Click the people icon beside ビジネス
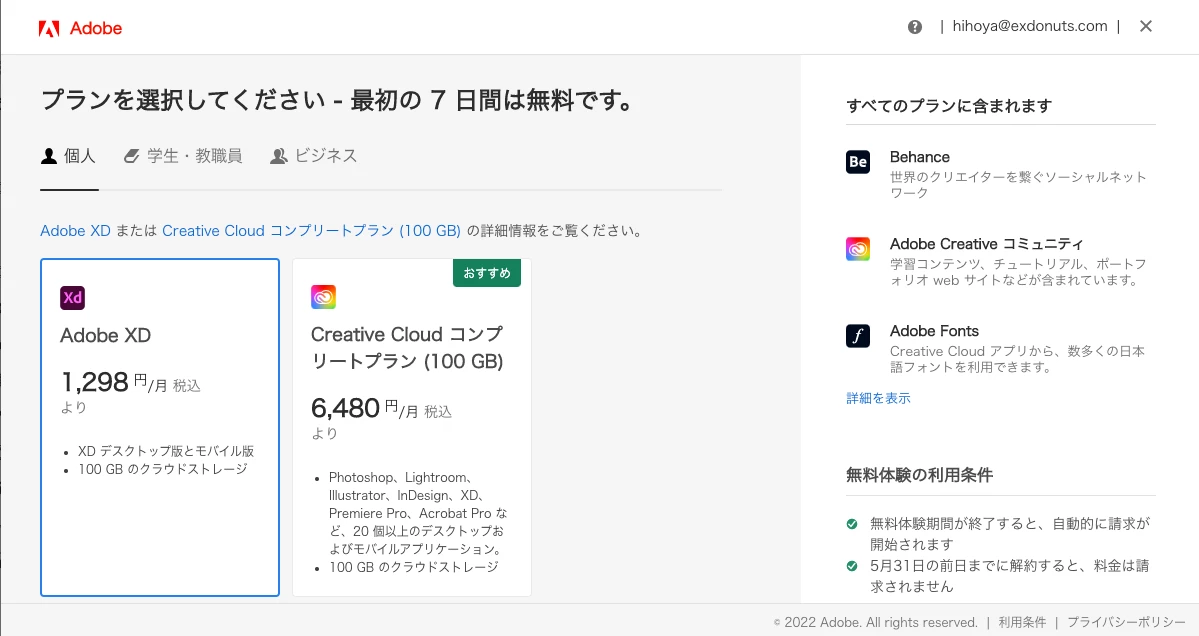Image resolution: width=1199 pixels, height=636 pixels. point(278,156)
